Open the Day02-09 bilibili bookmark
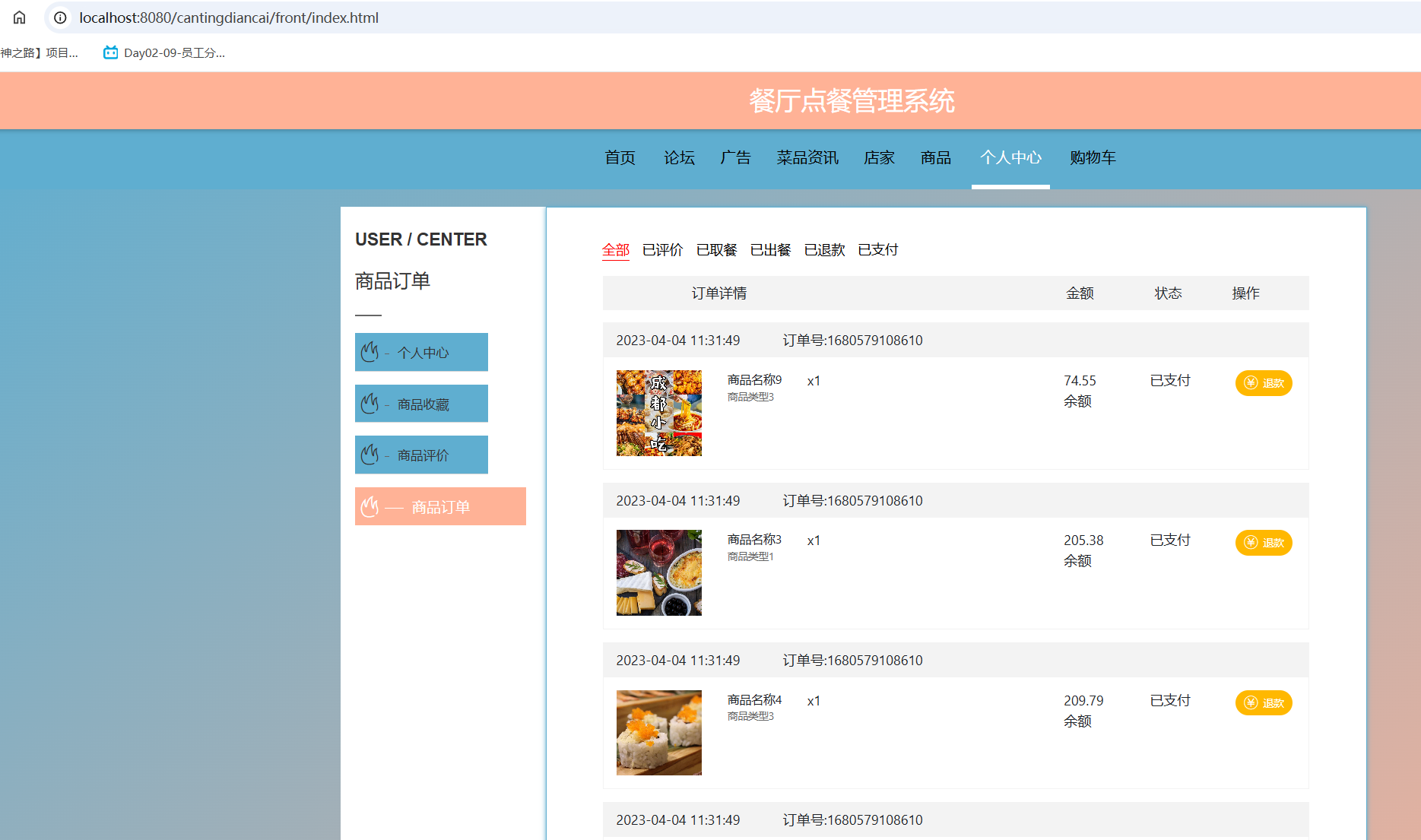The width and height of the screenshot is (1421, 840). [163, 52]
